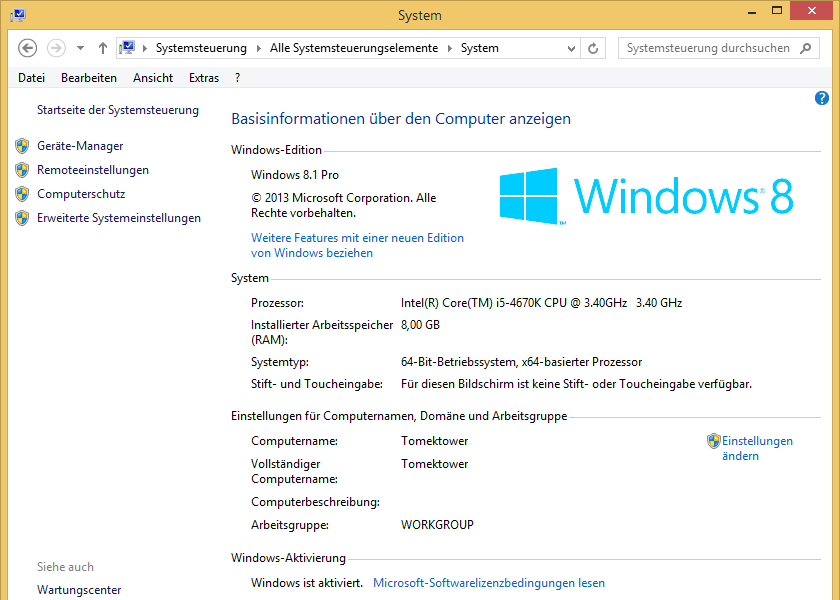Click the forward navigation arrow
Image resolution: width=840 pixels, height=600 pixels.
[x=56, y=48]
